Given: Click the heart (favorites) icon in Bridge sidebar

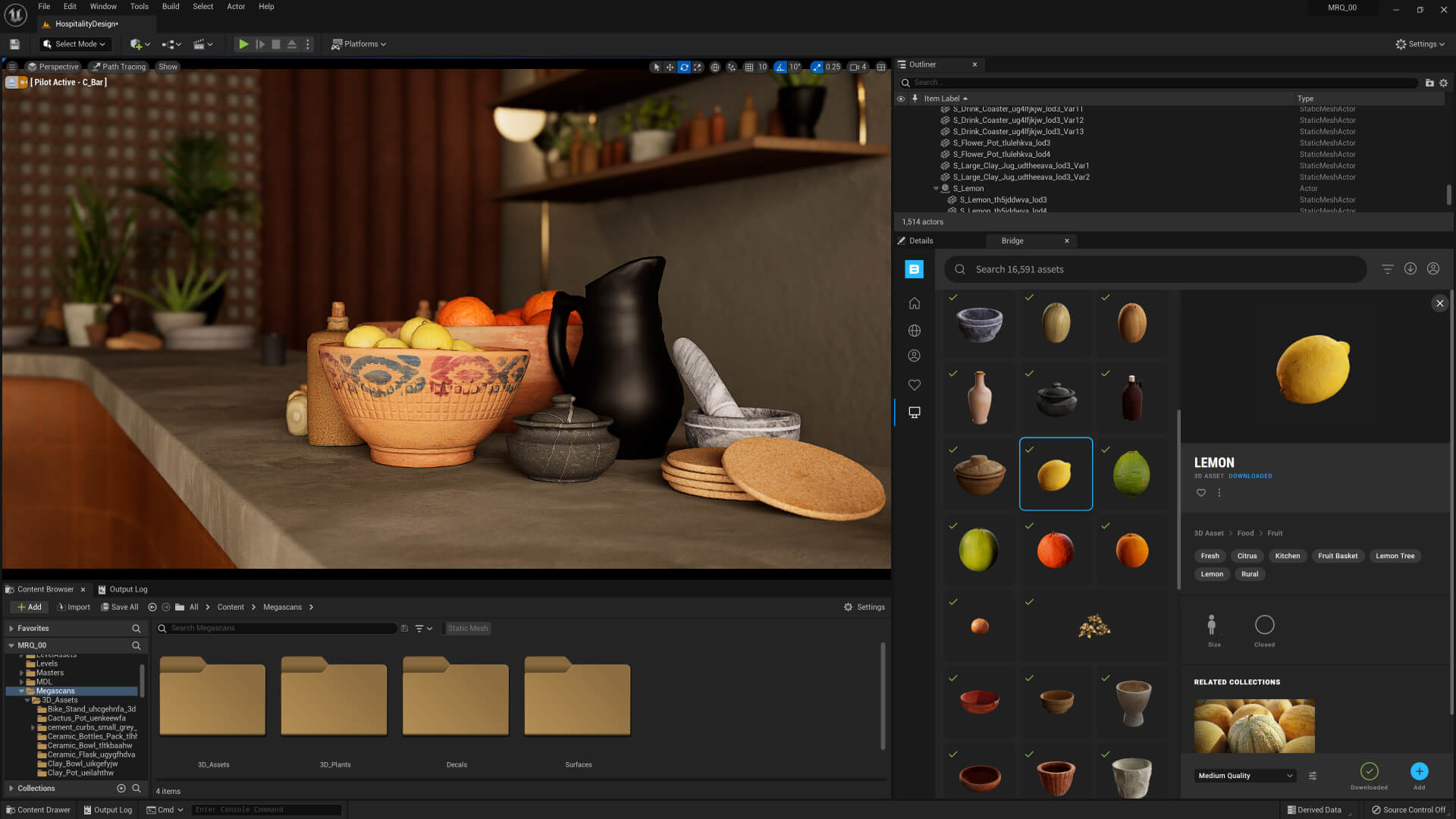Looking at the screenshot, I should (x=914, y=384).
